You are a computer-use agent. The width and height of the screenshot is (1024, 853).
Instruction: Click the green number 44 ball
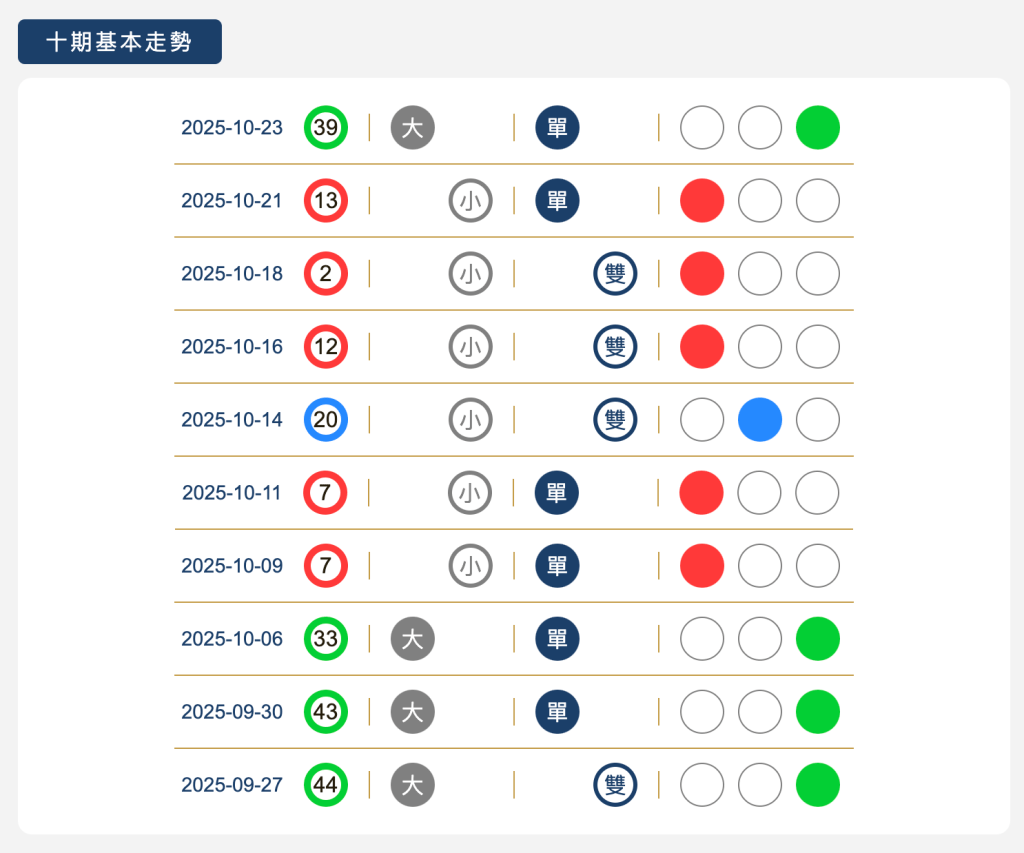[x=325, y=785]
